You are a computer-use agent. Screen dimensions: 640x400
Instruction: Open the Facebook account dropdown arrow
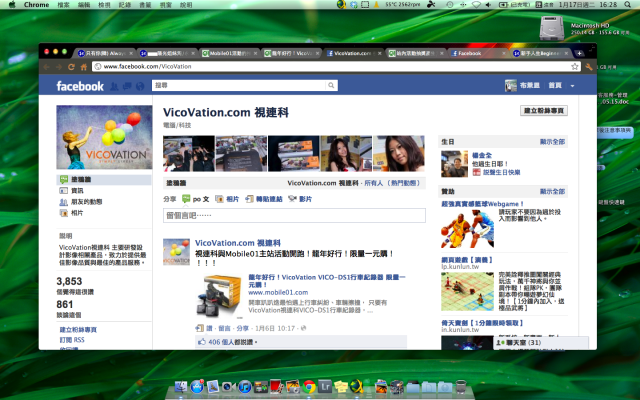[x=572, y=86]
